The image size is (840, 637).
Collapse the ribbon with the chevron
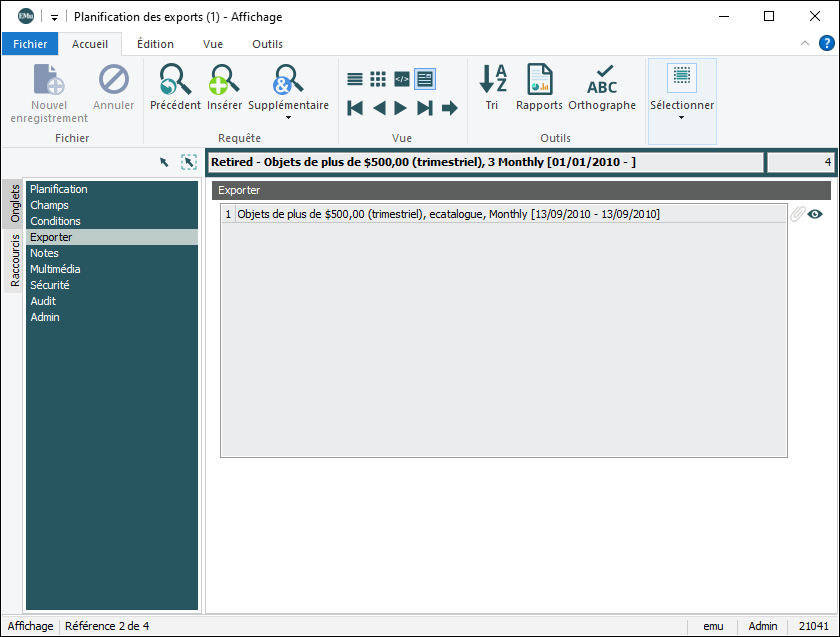(x=805, y=43)
